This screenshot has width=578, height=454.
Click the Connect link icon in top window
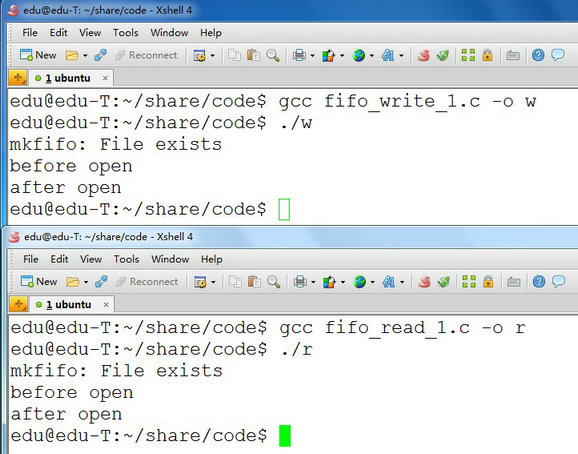(x=100, y=55)
